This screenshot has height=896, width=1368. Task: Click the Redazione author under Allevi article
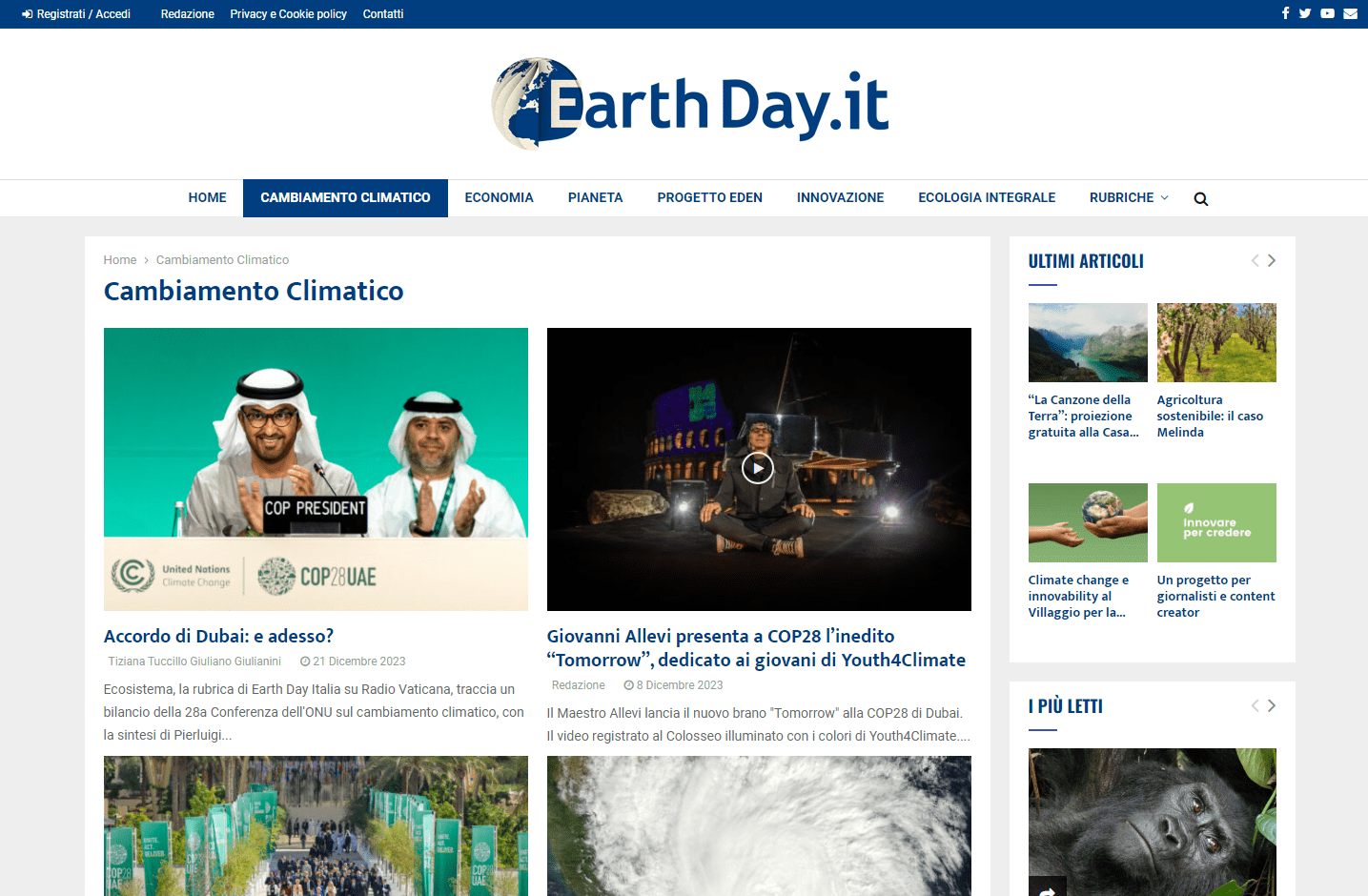[x=578, y=684]
